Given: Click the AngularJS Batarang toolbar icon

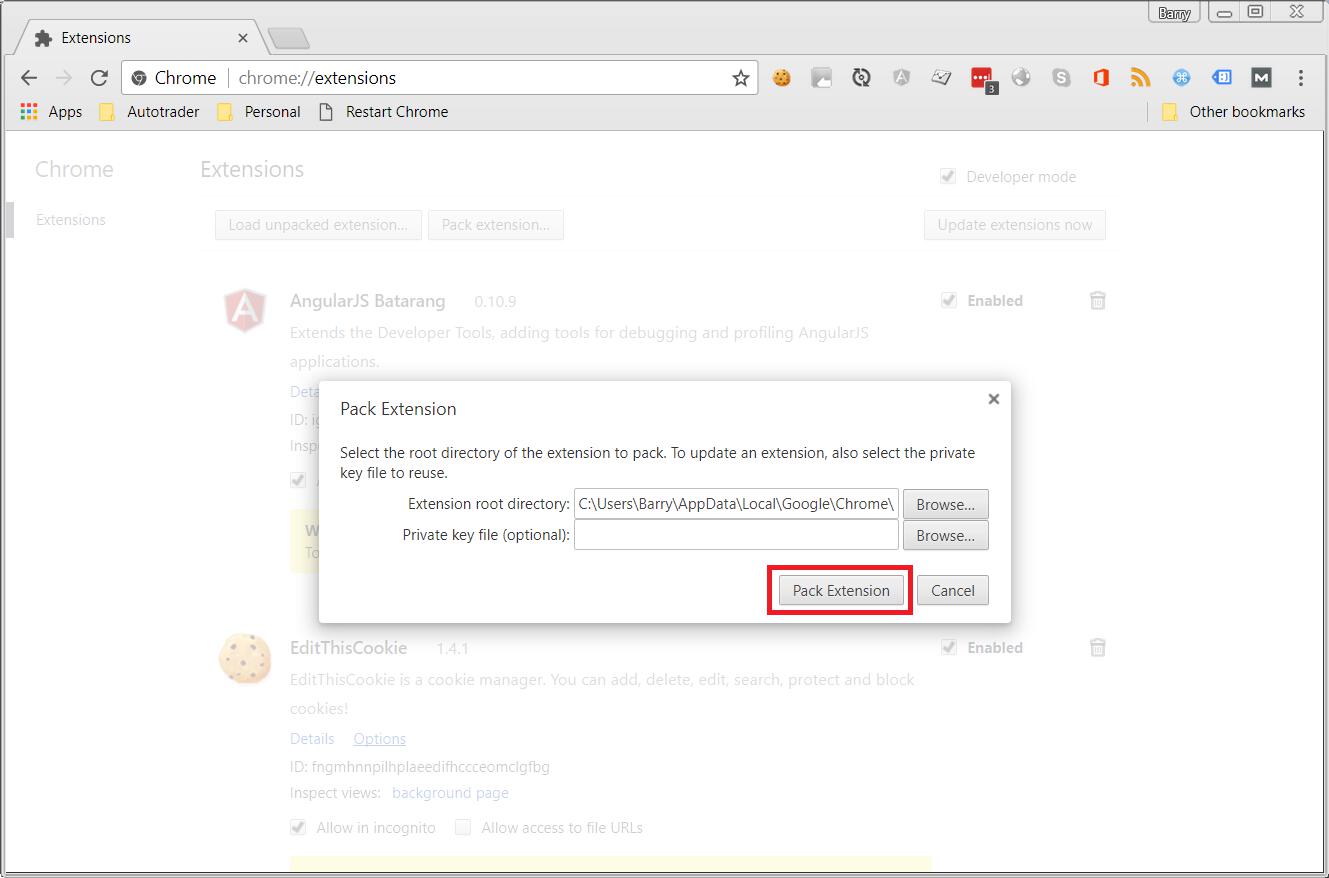Looking at the screenshot, I should (901, 78).
